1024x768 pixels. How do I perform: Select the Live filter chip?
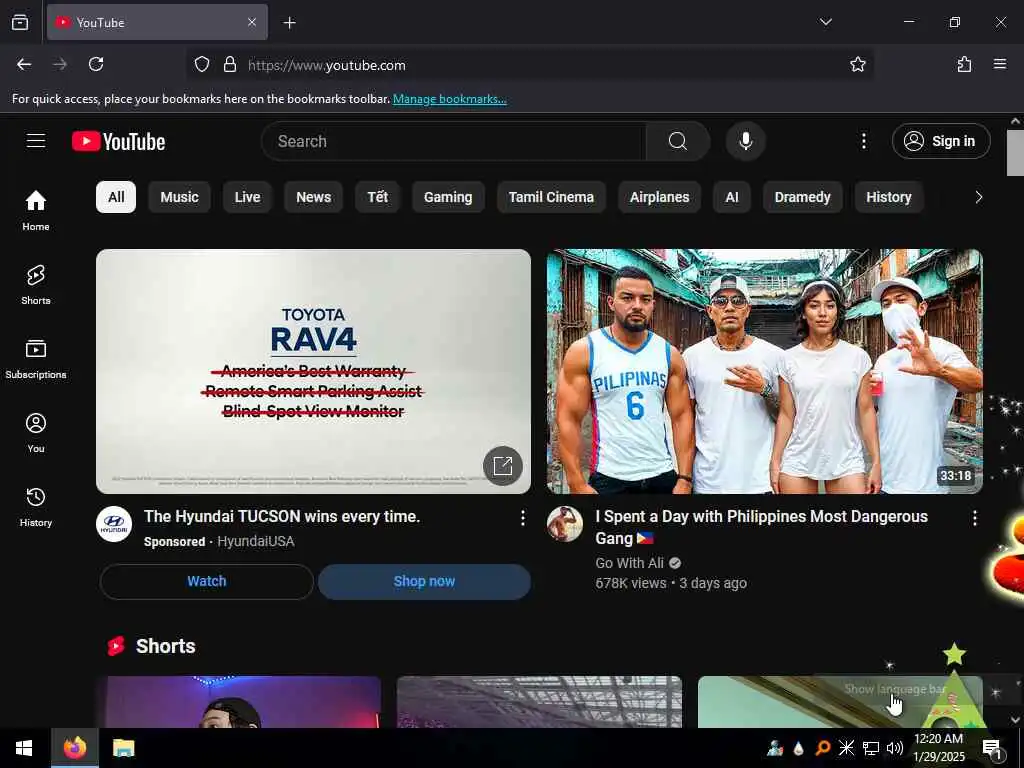tap(248, 197)
